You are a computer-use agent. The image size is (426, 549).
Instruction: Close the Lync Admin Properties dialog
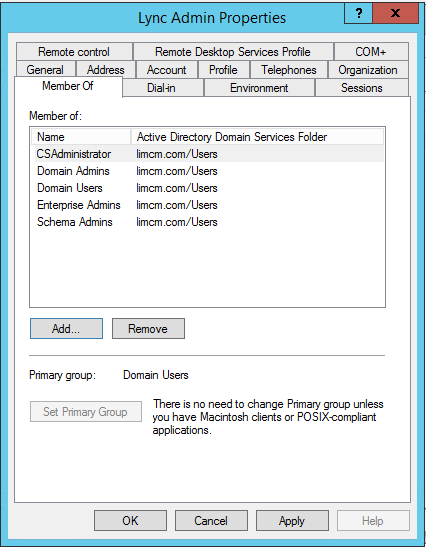tap(396, 13)
